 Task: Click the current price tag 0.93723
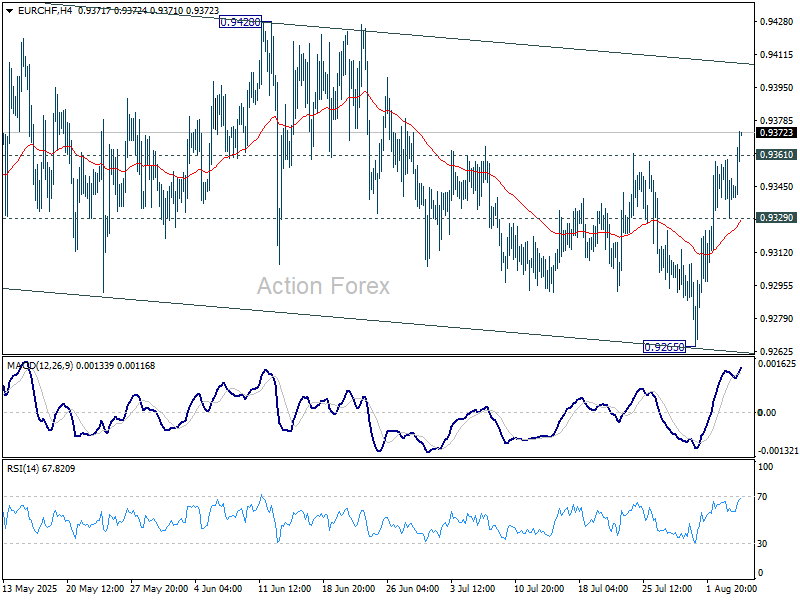(776, 133)
